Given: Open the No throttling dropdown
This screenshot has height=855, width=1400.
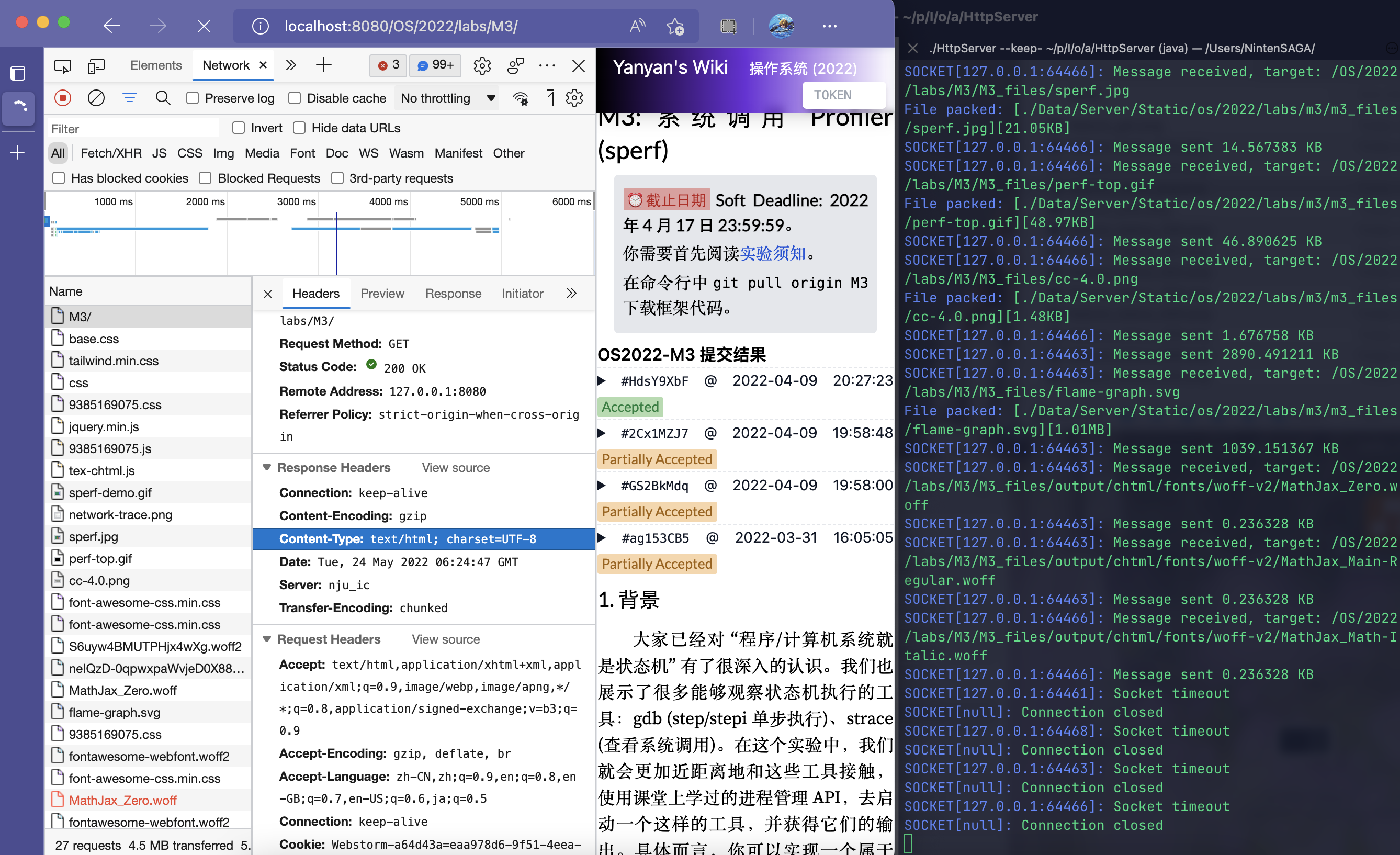Looking at the screenshot, I should 448,98.
